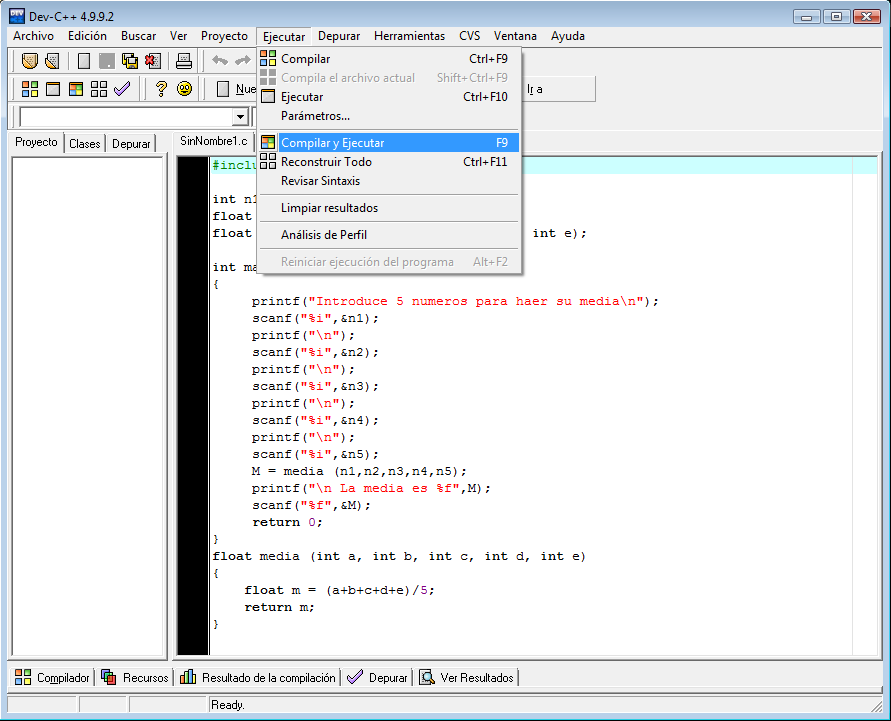Select Limpiar resultados in the menu

tap(389, 208)
